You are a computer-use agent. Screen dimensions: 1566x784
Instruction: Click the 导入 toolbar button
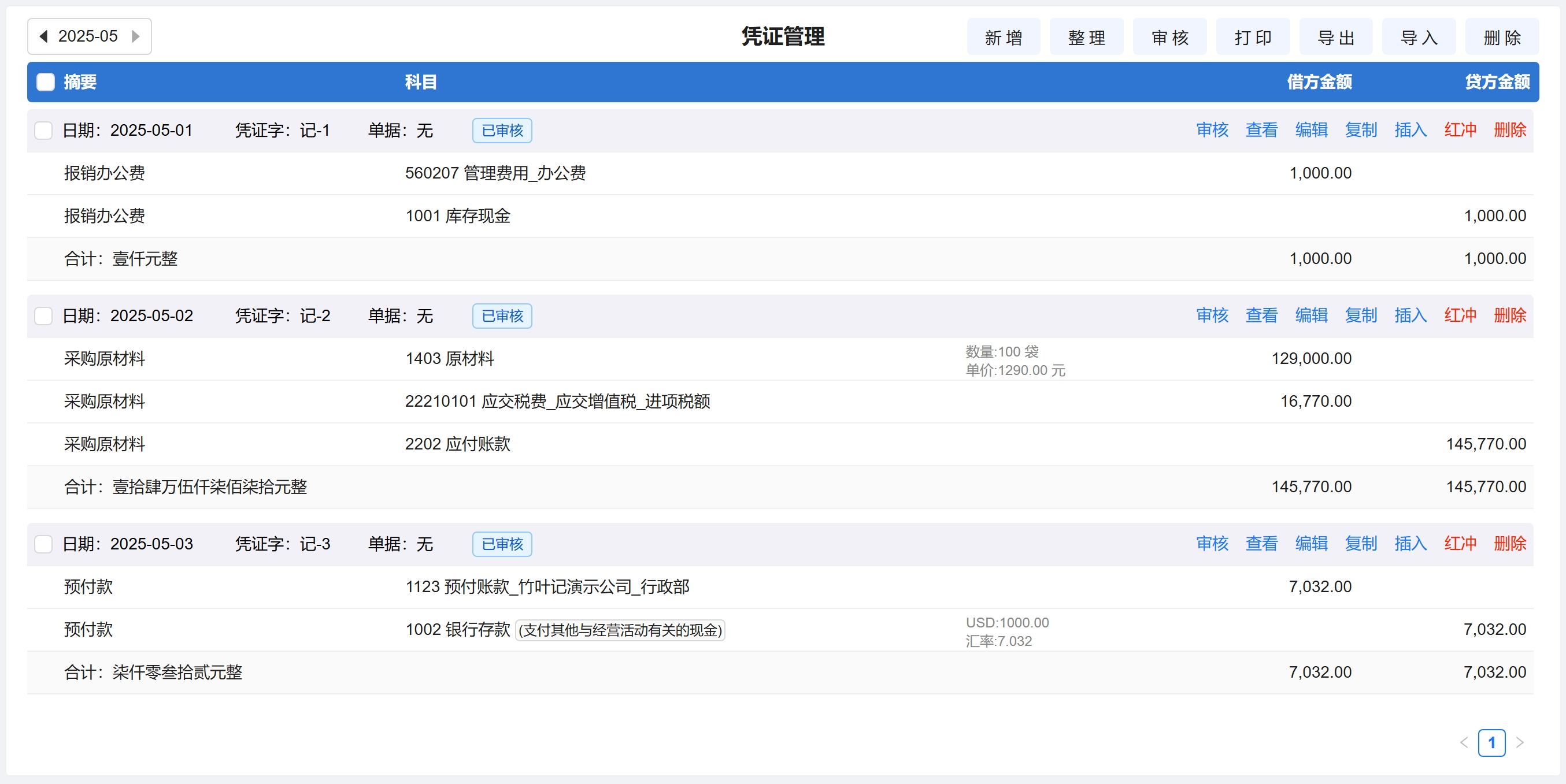click(x=1418, y=38)
